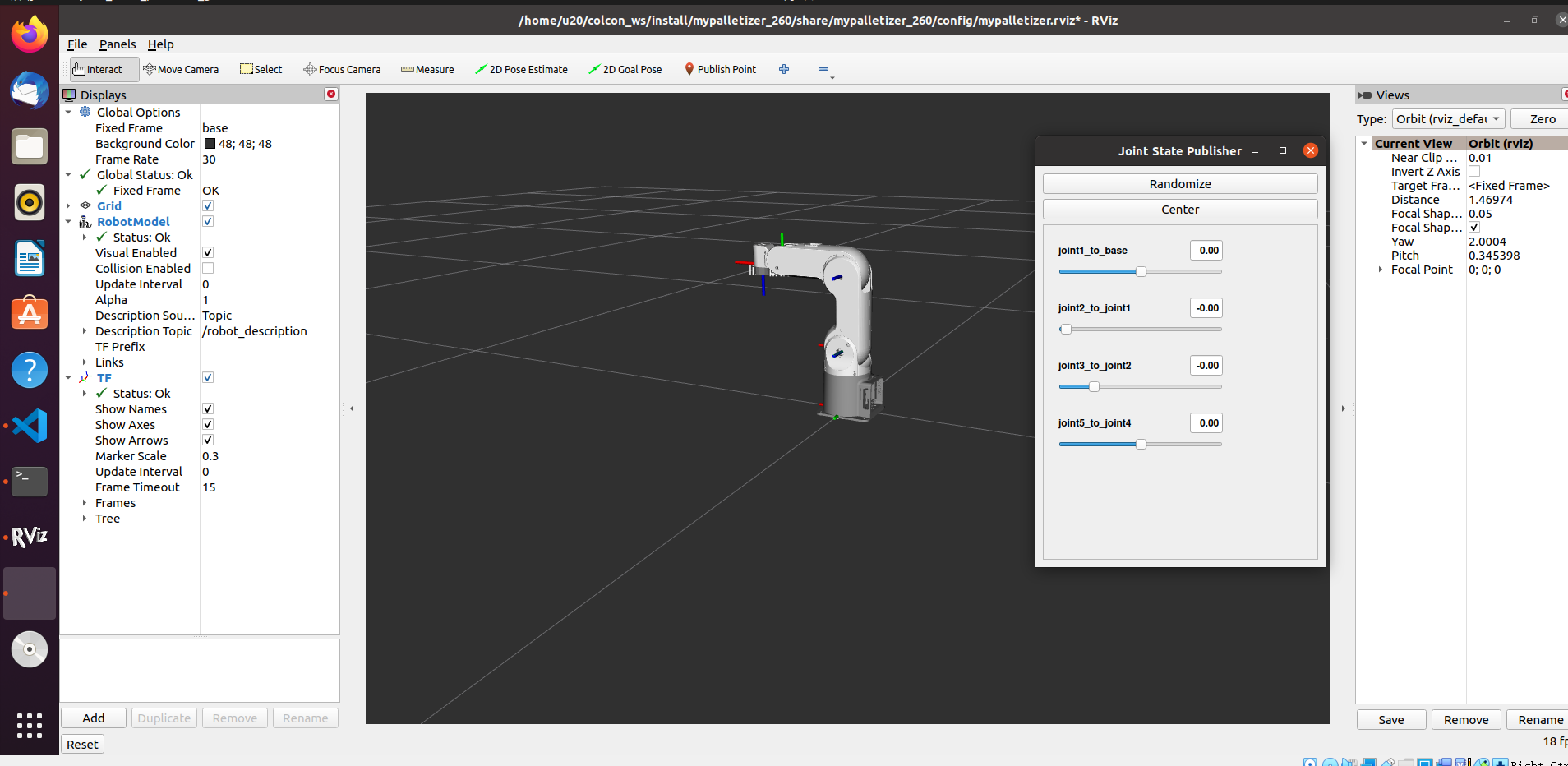1568x766 pixels.
Task: Expand the Frames tree item
Action: coord(85,503)
